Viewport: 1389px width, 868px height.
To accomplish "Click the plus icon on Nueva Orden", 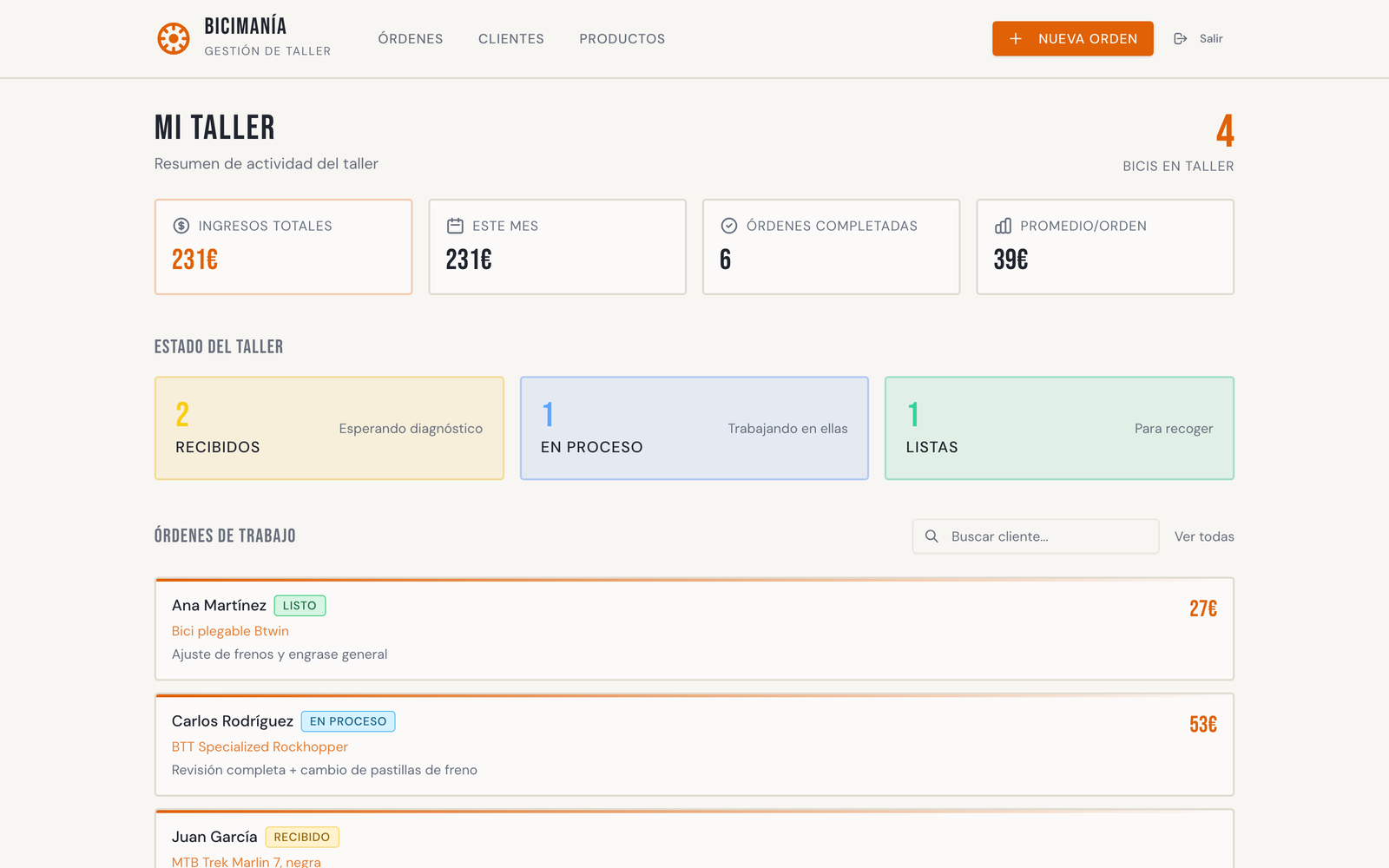I will coord(1016,39).
